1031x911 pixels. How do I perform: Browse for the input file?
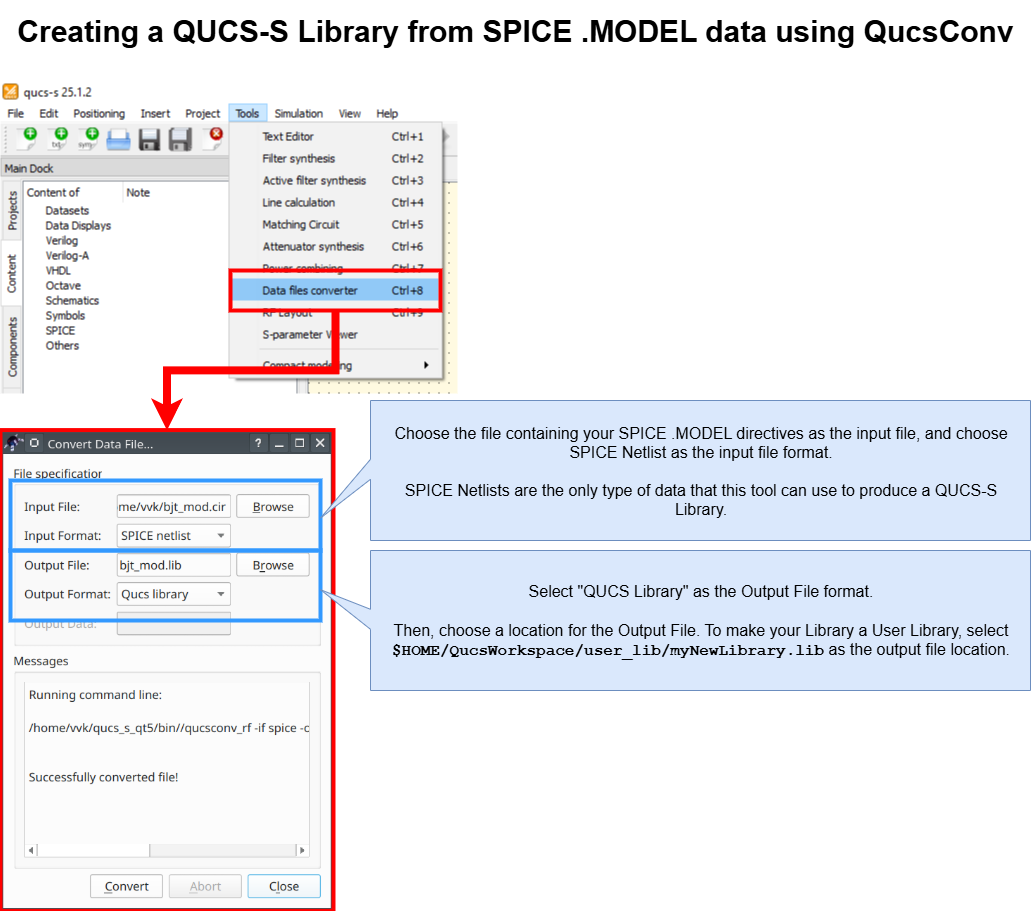[x=273, y=506]
